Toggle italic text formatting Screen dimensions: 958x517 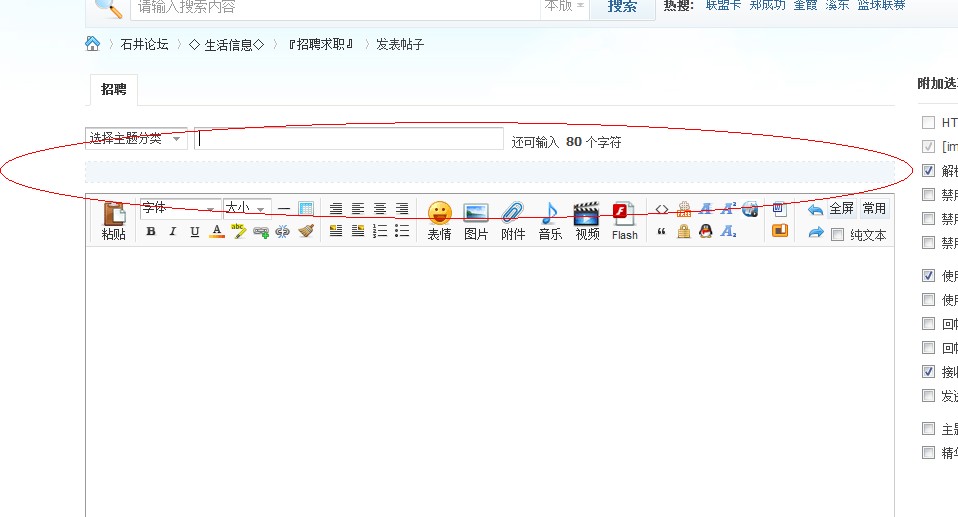tap(173, 231)
